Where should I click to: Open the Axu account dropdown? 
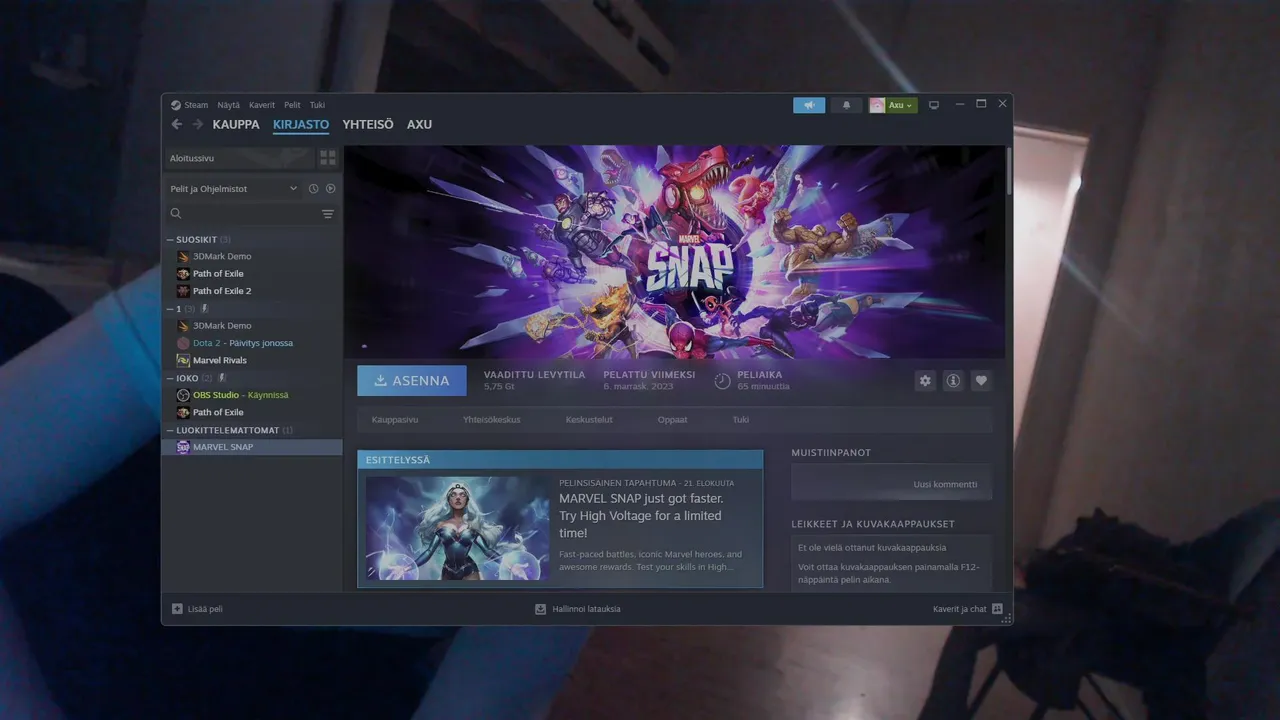click(x=901, y=105)
